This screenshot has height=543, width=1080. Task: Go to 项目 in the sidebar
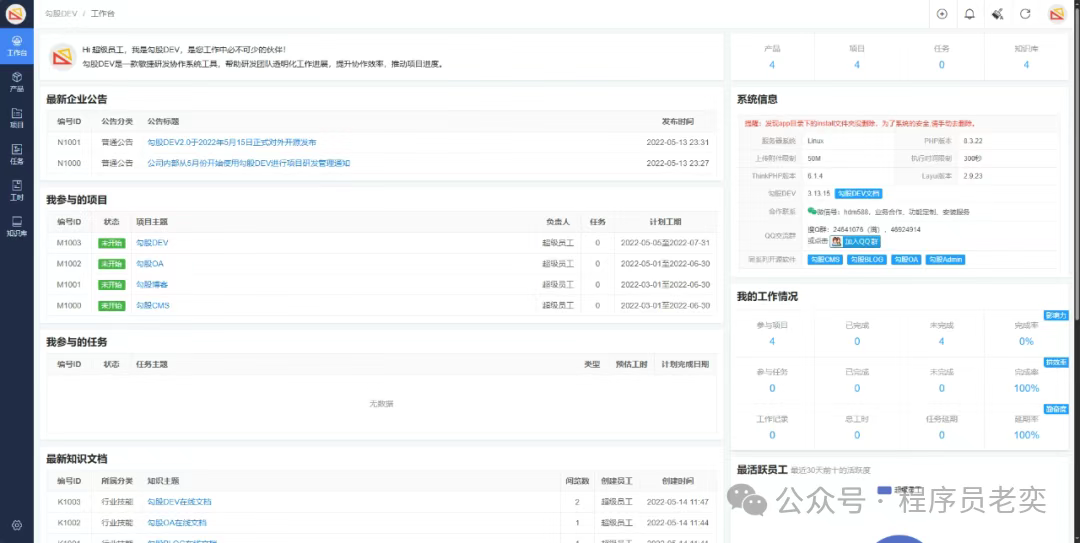coord(16,118)
